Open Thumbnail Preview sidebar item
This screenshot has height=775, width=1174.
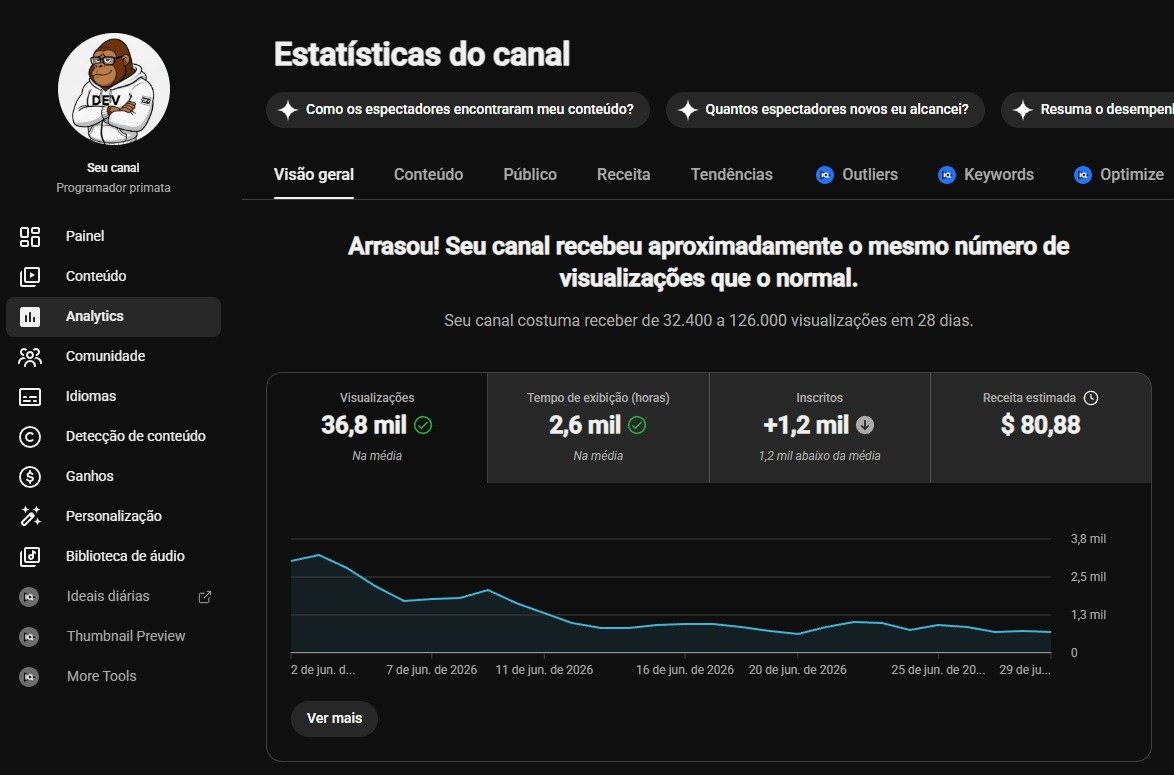pyautogui.click(x=113, y=636)
